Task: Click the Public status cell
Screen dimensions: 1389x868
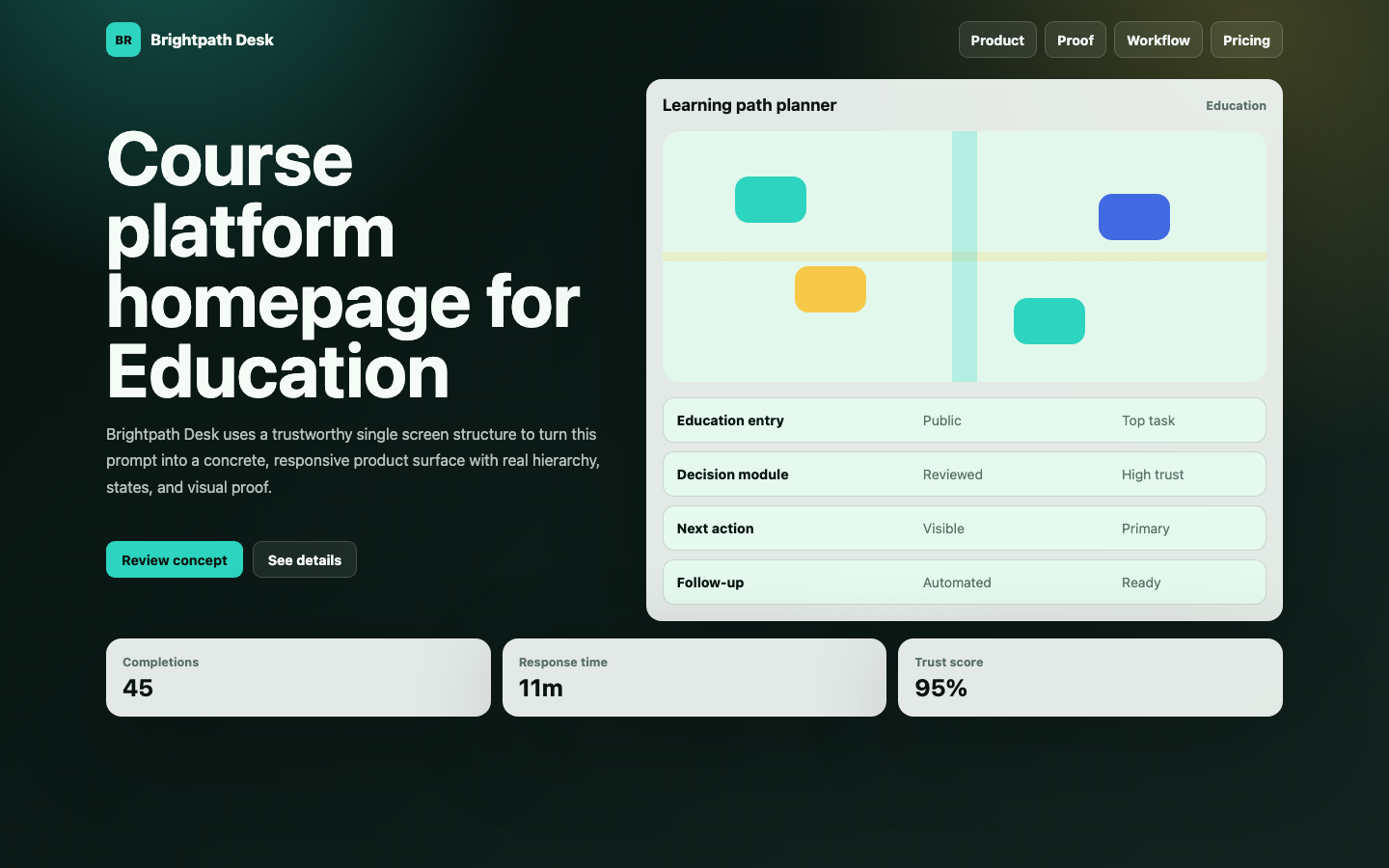Action: [941, 420]
